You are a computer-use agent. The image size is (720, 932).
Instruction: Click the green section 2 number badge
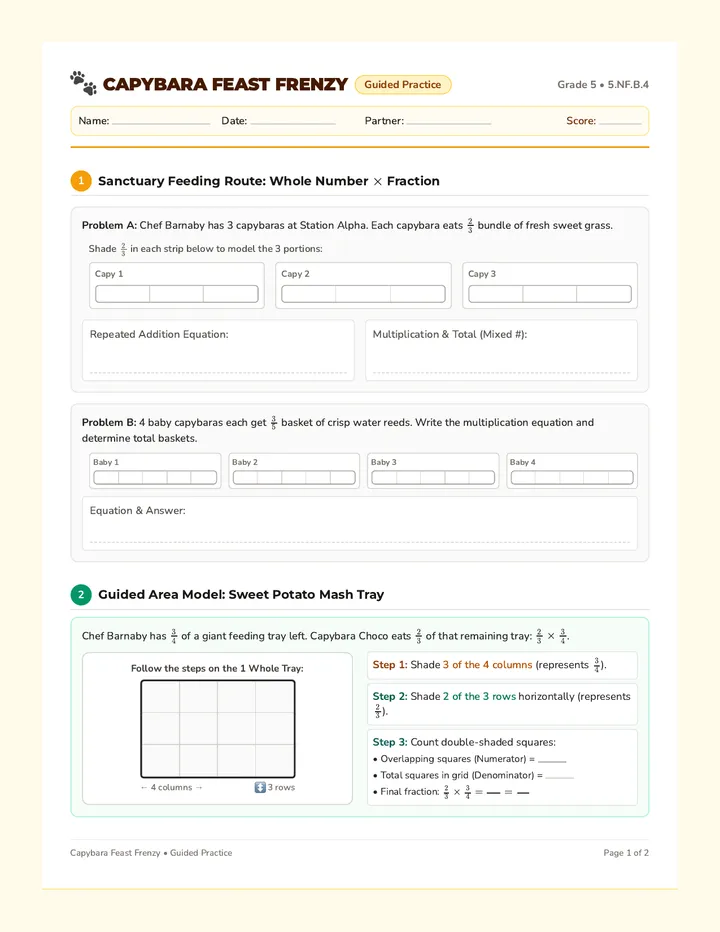point(81,594)
